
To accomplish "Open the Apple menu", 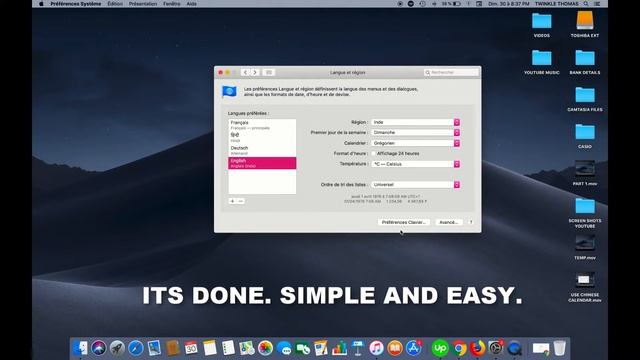I will click(x=41, y=4).
